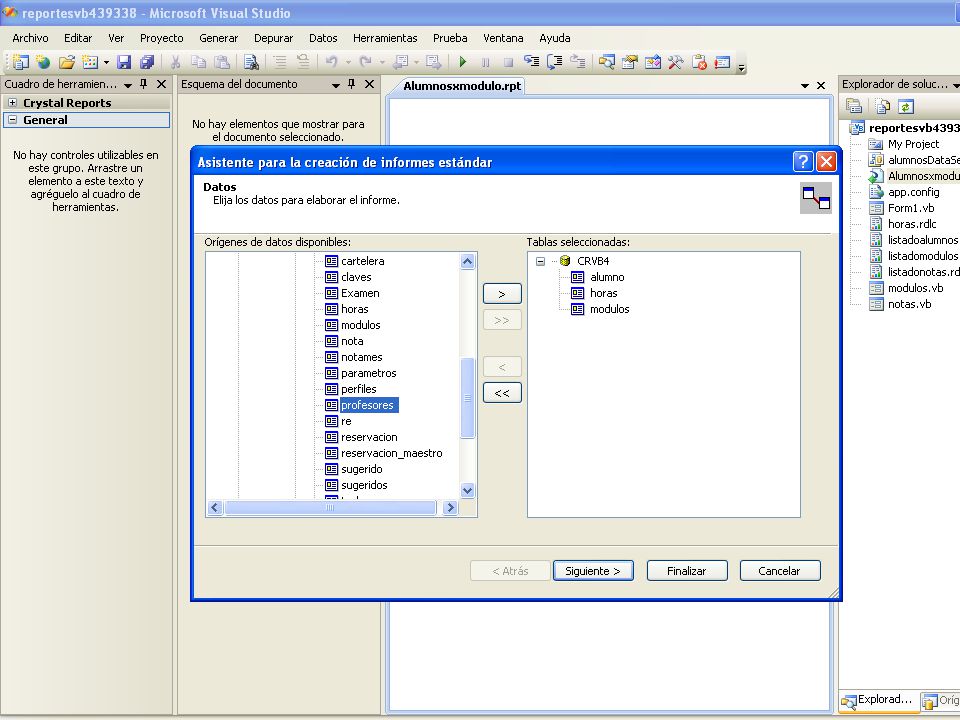Open the Add New Item dropdown arrow
Viewport: 960px width, 720px height.
(106, 62)
